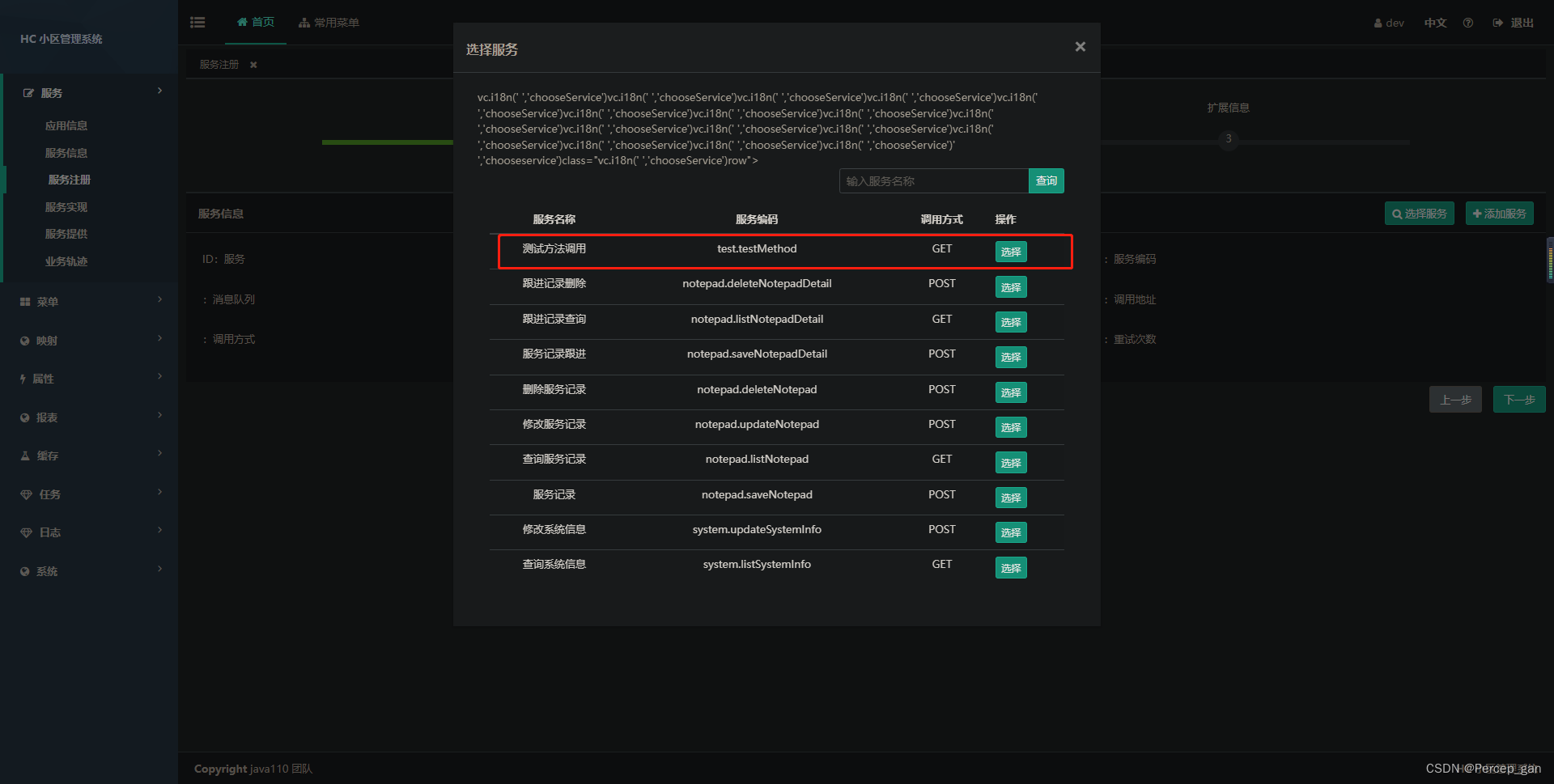
Task: Click the 查询 search button
Action: pyautogui.click(x=1046, y=181)
